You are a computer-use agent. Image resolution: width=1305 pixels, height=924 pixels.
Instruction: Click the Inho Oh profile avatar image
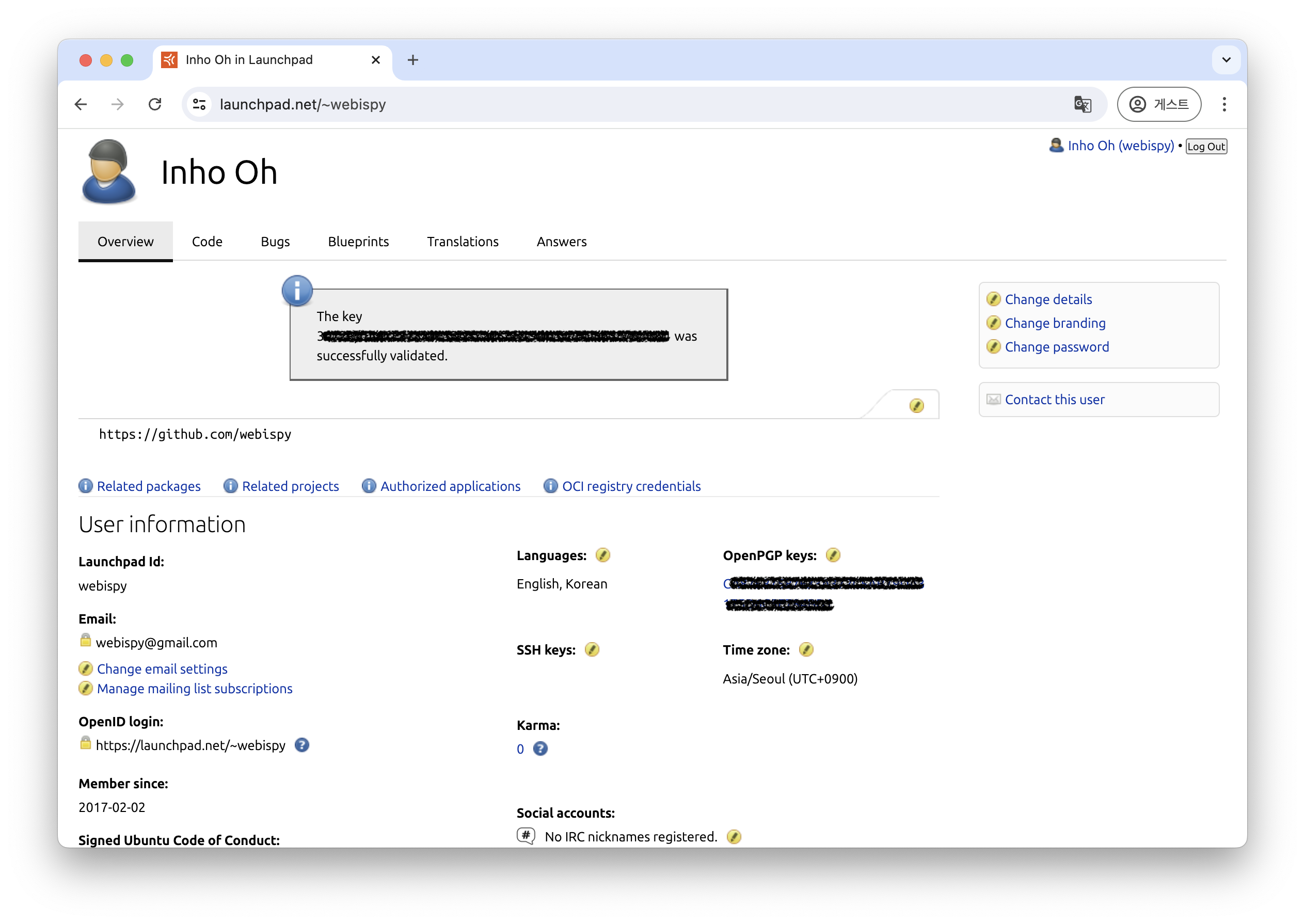[x=108, y=172]
